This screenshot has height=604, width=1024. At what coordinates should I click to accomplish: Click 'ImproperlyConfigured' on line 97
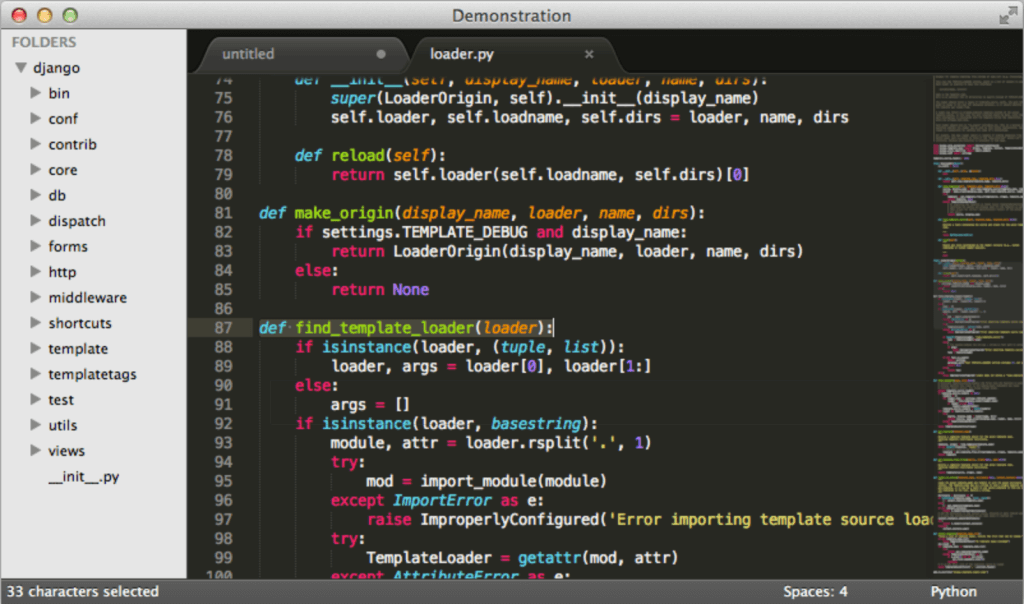[x=509, y=520]
